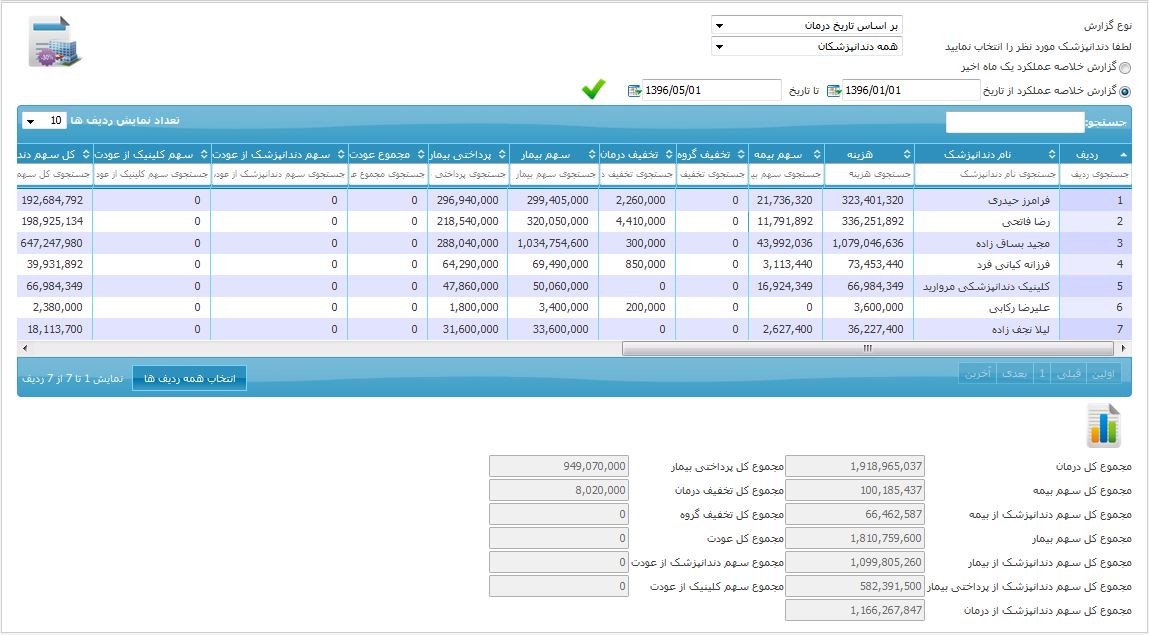Click the main جستجو search field

pos(1014,122)
